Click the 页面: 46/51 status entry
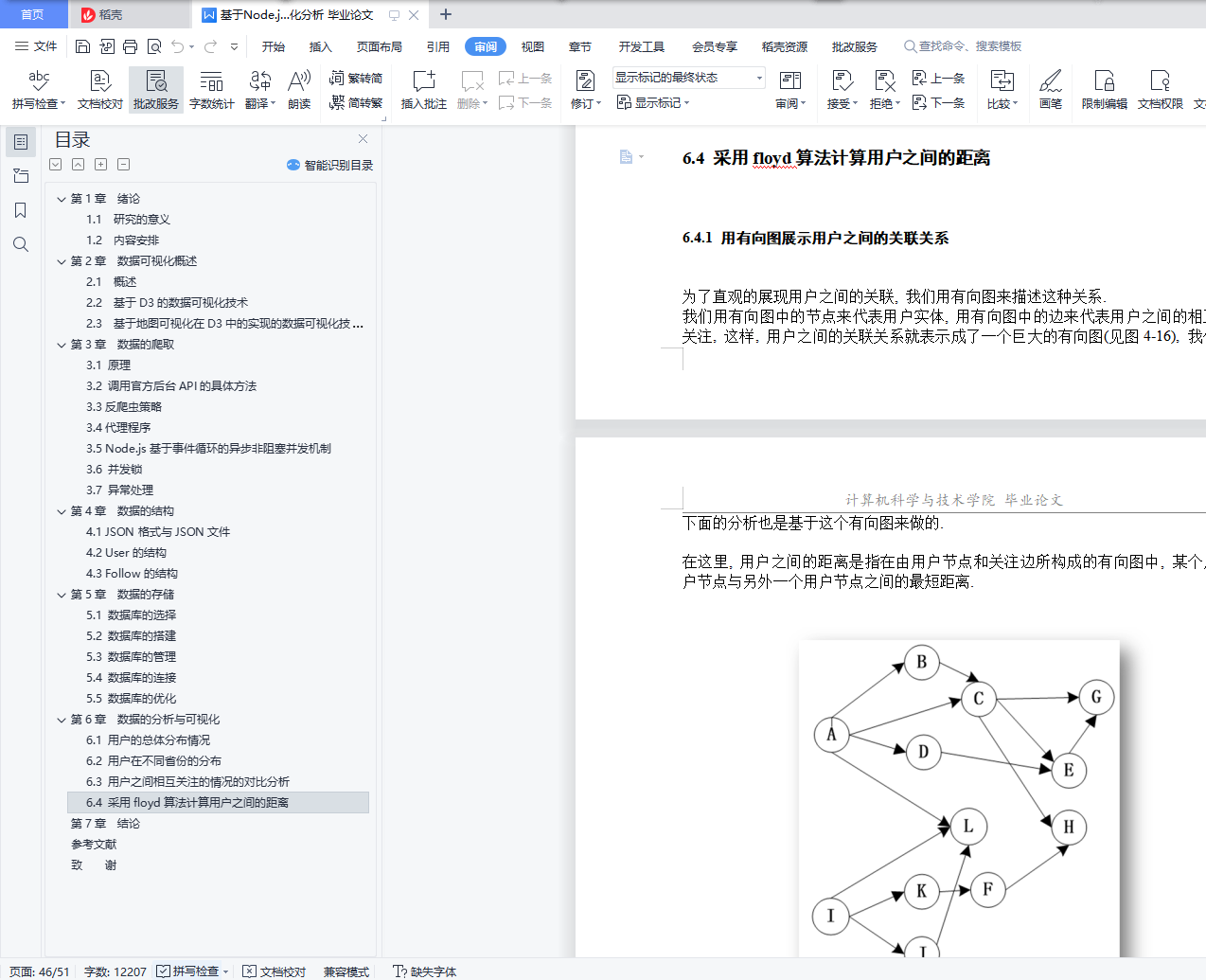 [39, 971]
